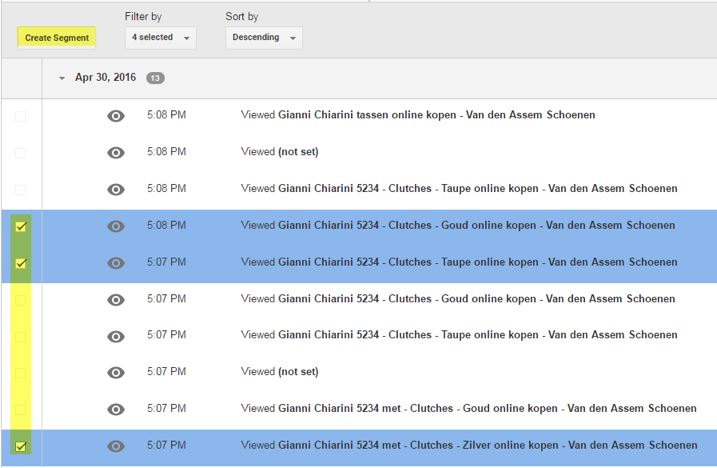Uncheck the Zilver online kopen row checkbox

coord(21,446)
